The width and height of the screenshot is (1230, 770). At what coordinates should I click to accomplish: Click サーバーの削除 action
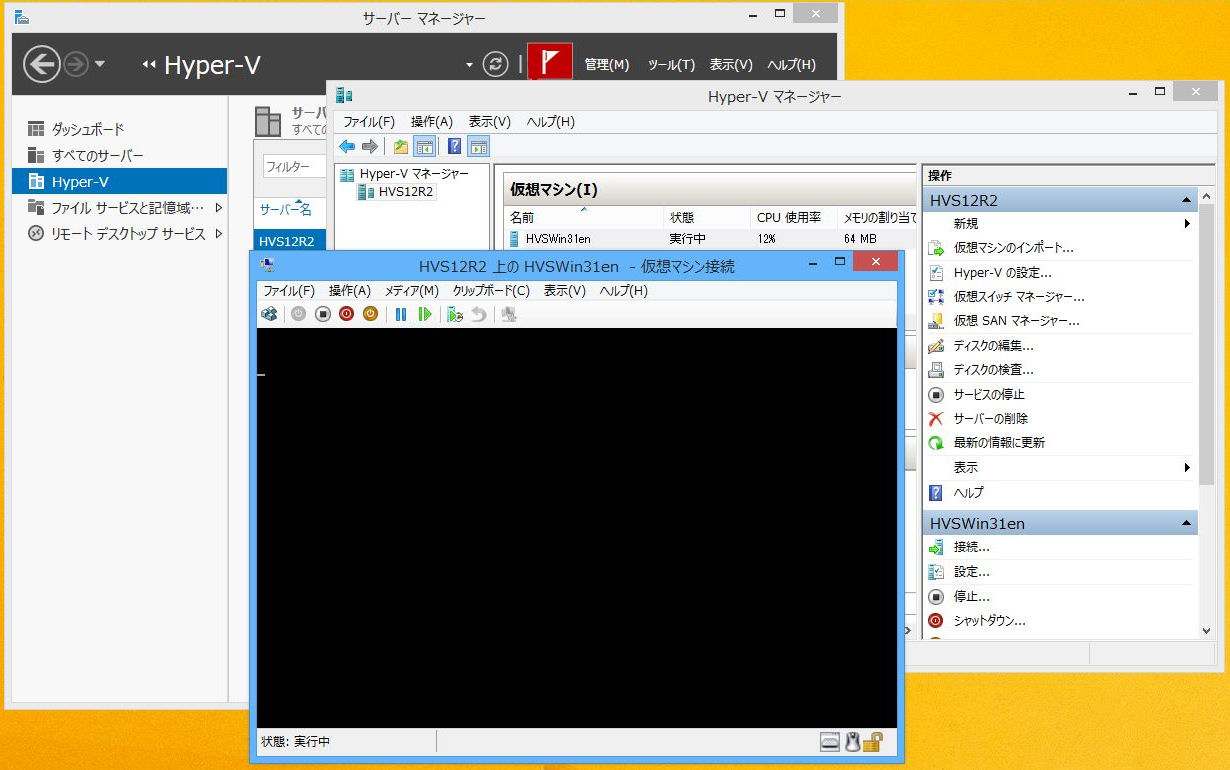[x=990, y=419]
